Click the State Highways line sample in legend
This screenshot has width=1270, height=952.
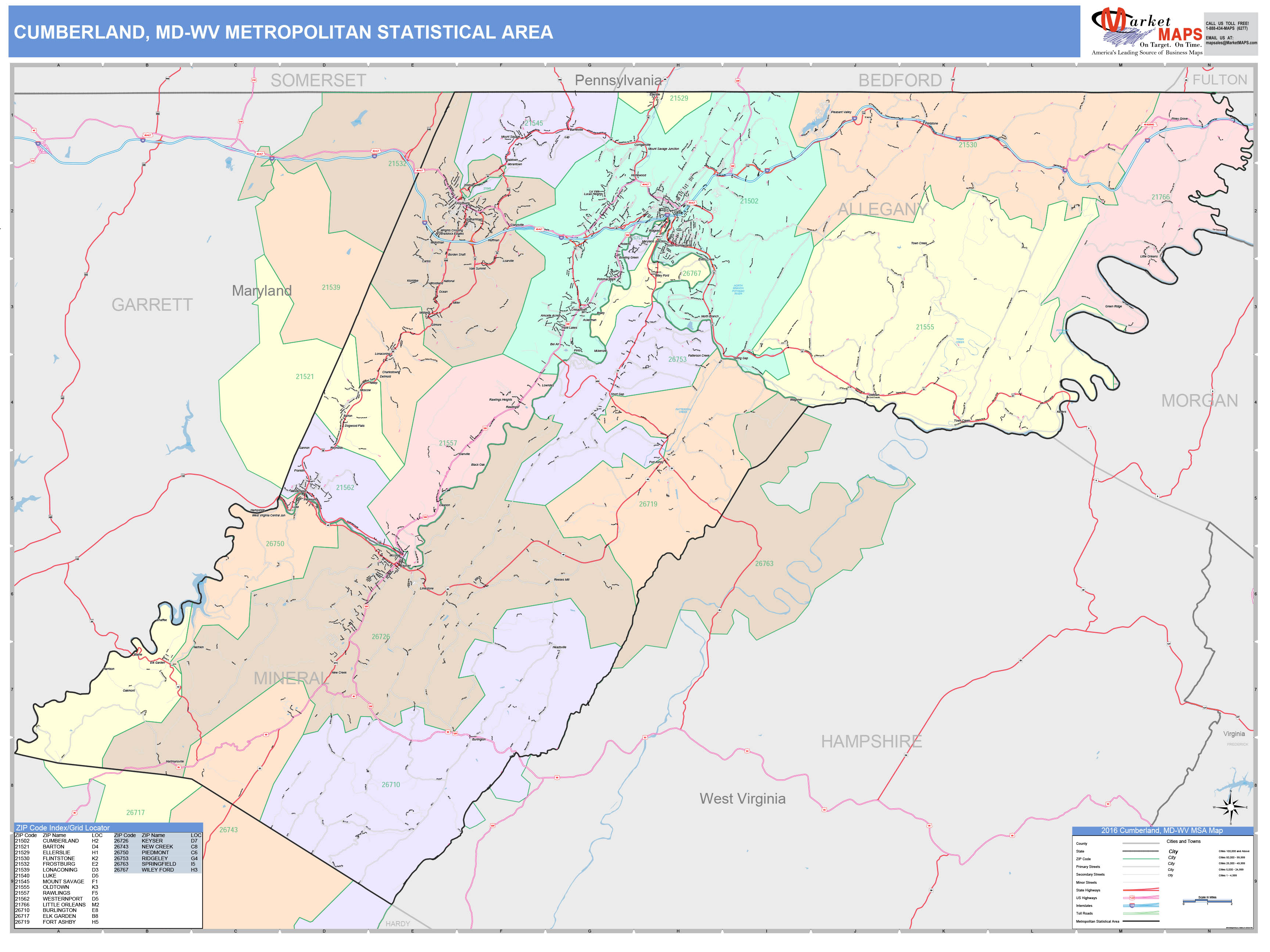coord(1140,890)
